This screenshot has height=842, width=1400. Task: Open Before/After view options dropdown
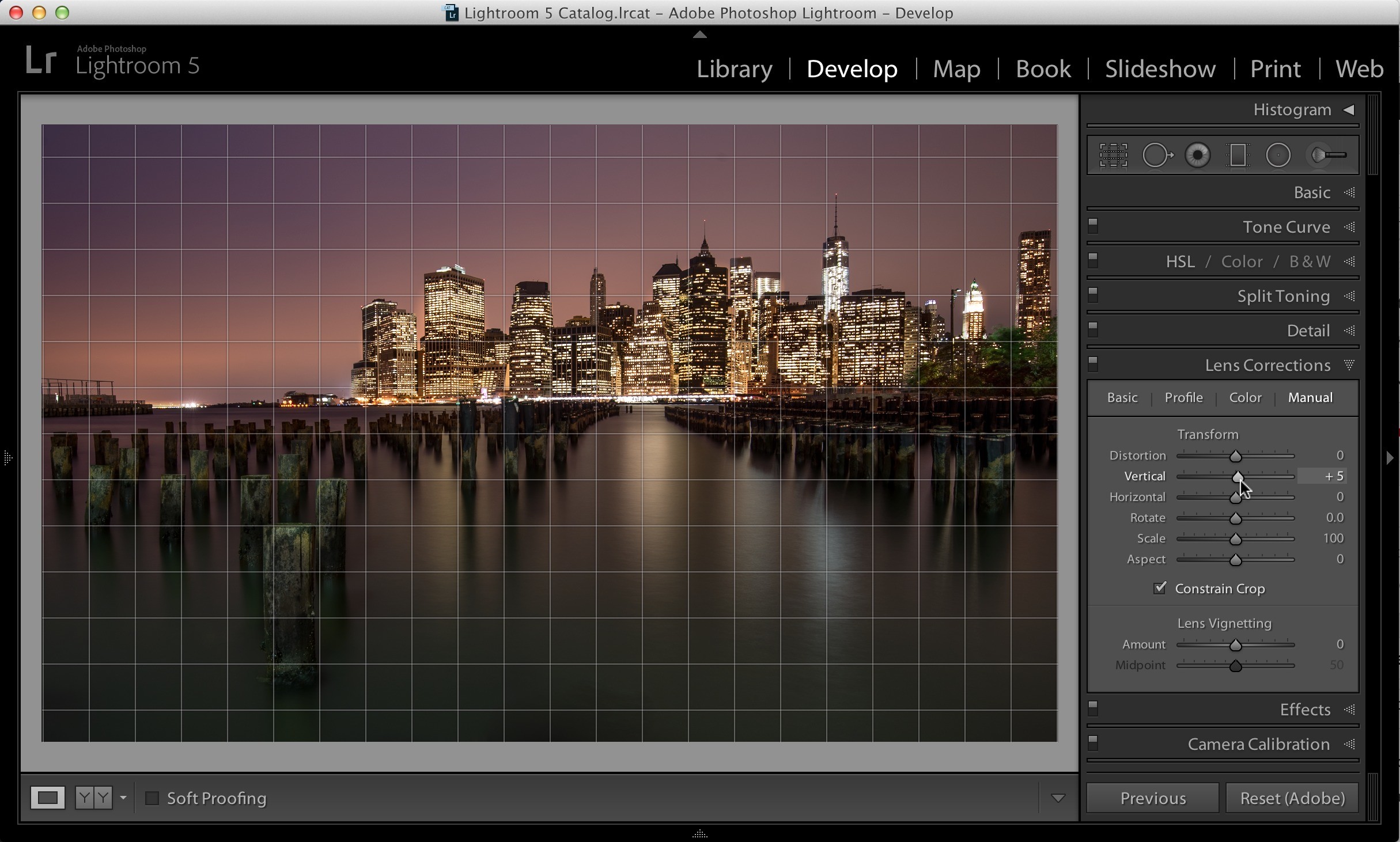pyautogui.click(x=123, y=798)
